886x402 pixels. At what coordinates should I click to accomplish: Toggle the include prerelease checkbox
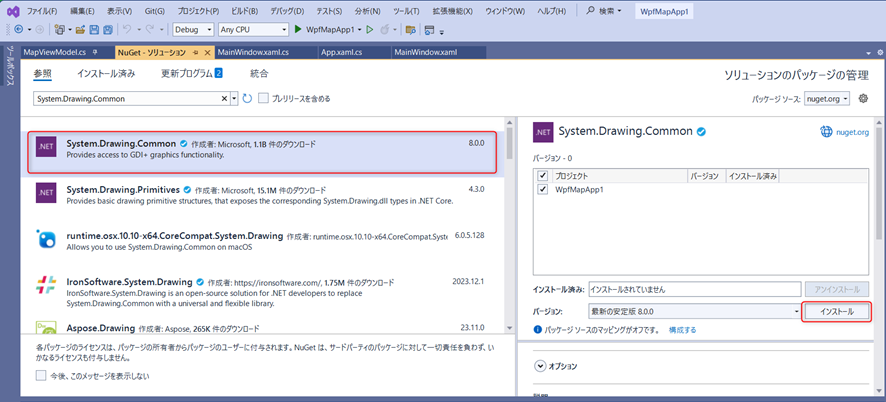(263, 98)
